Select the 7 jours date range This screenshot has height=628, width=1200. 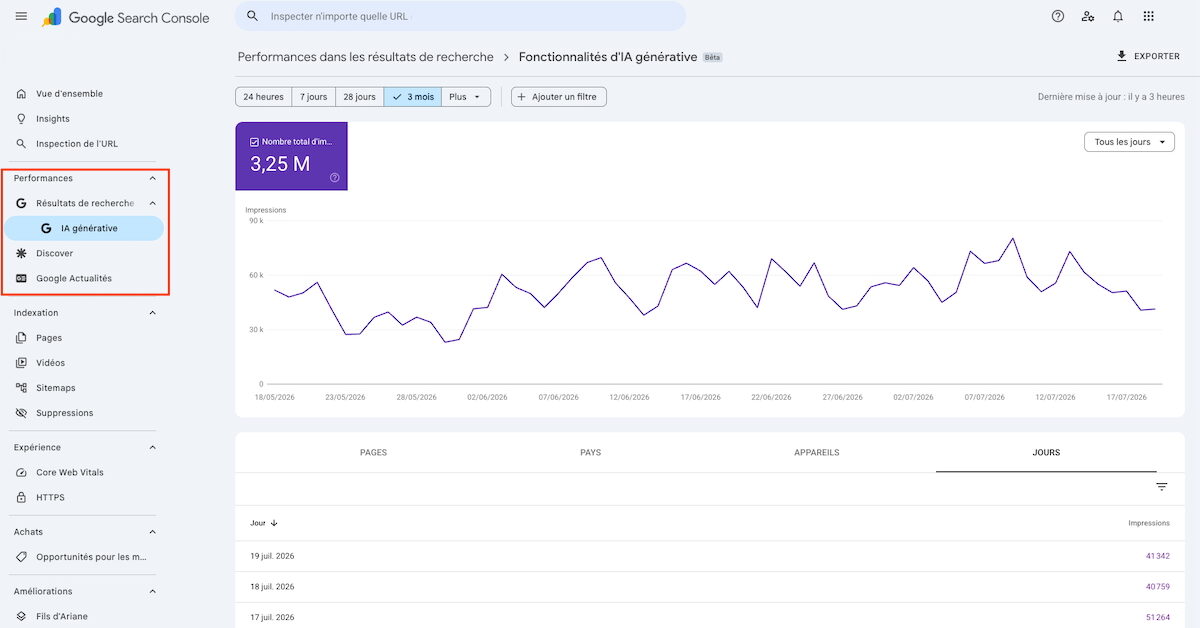click(x=313, y=97)
